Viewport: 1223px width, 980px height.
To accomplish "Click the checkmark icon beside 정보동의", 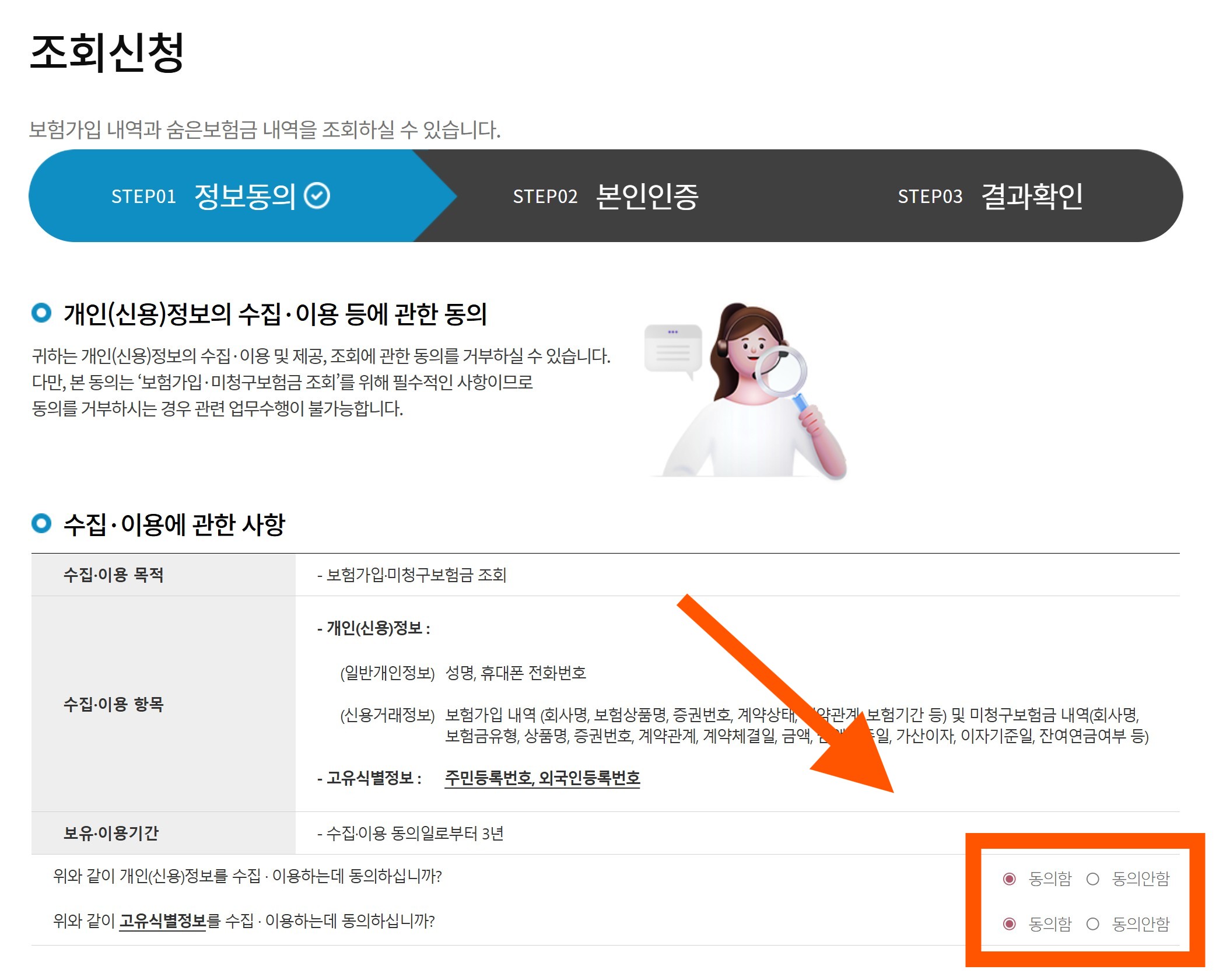I will click(x=317, y=196).
